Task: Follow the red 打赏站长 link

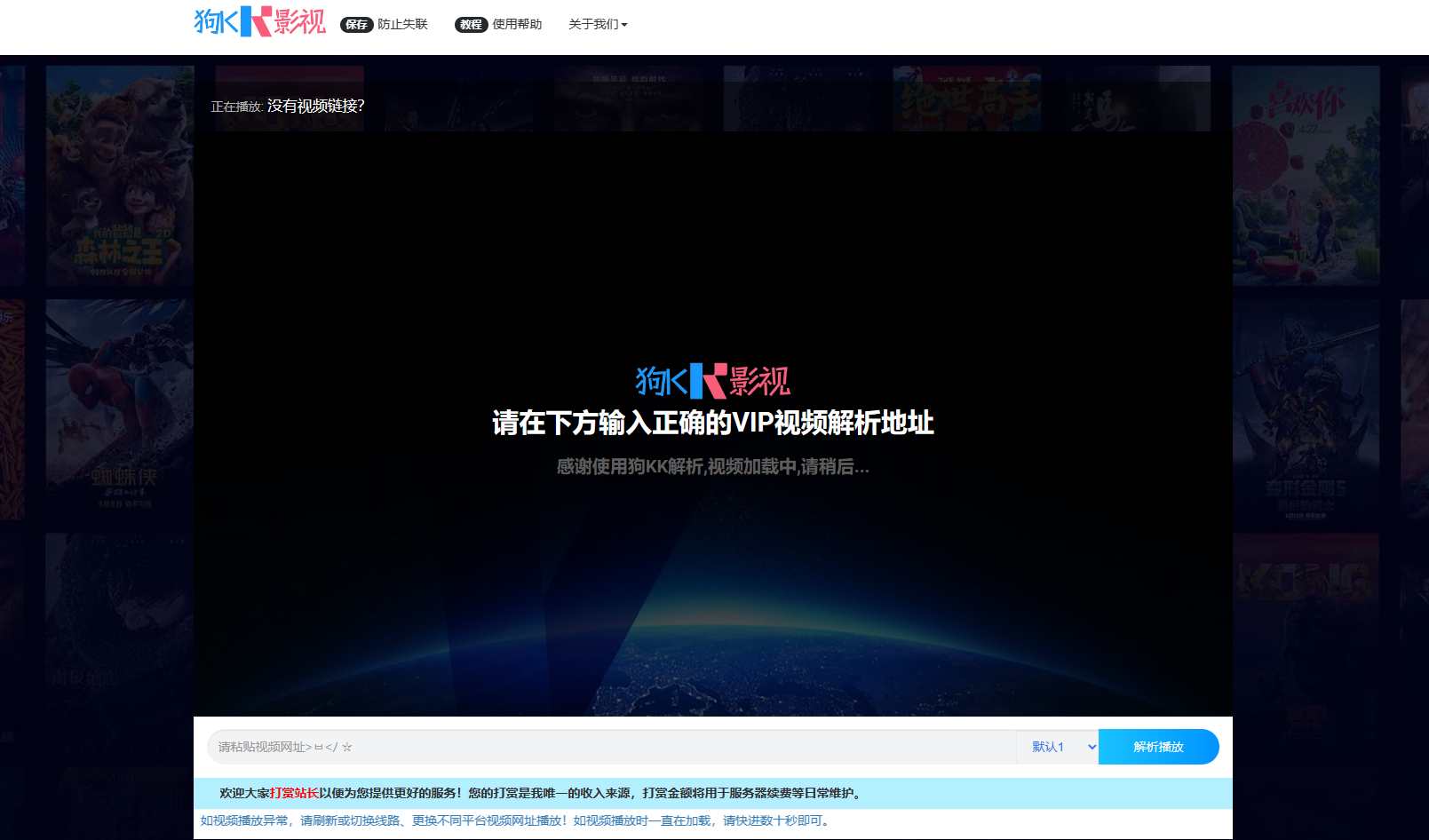Action: tap(294, 793)
